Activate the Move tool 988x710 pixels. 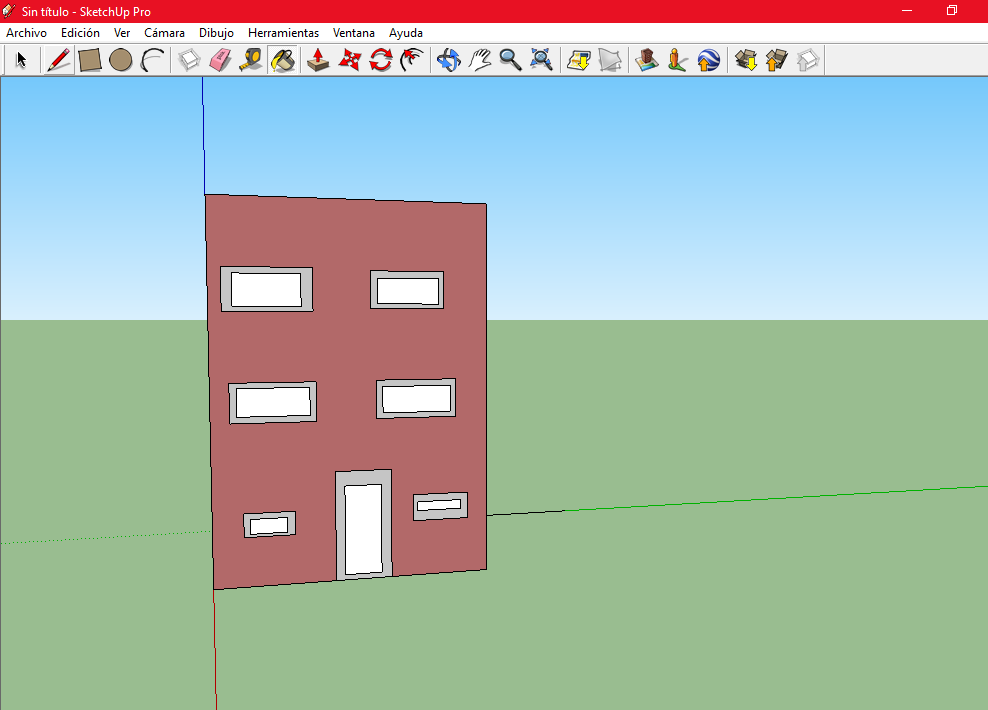pos(349,61)
